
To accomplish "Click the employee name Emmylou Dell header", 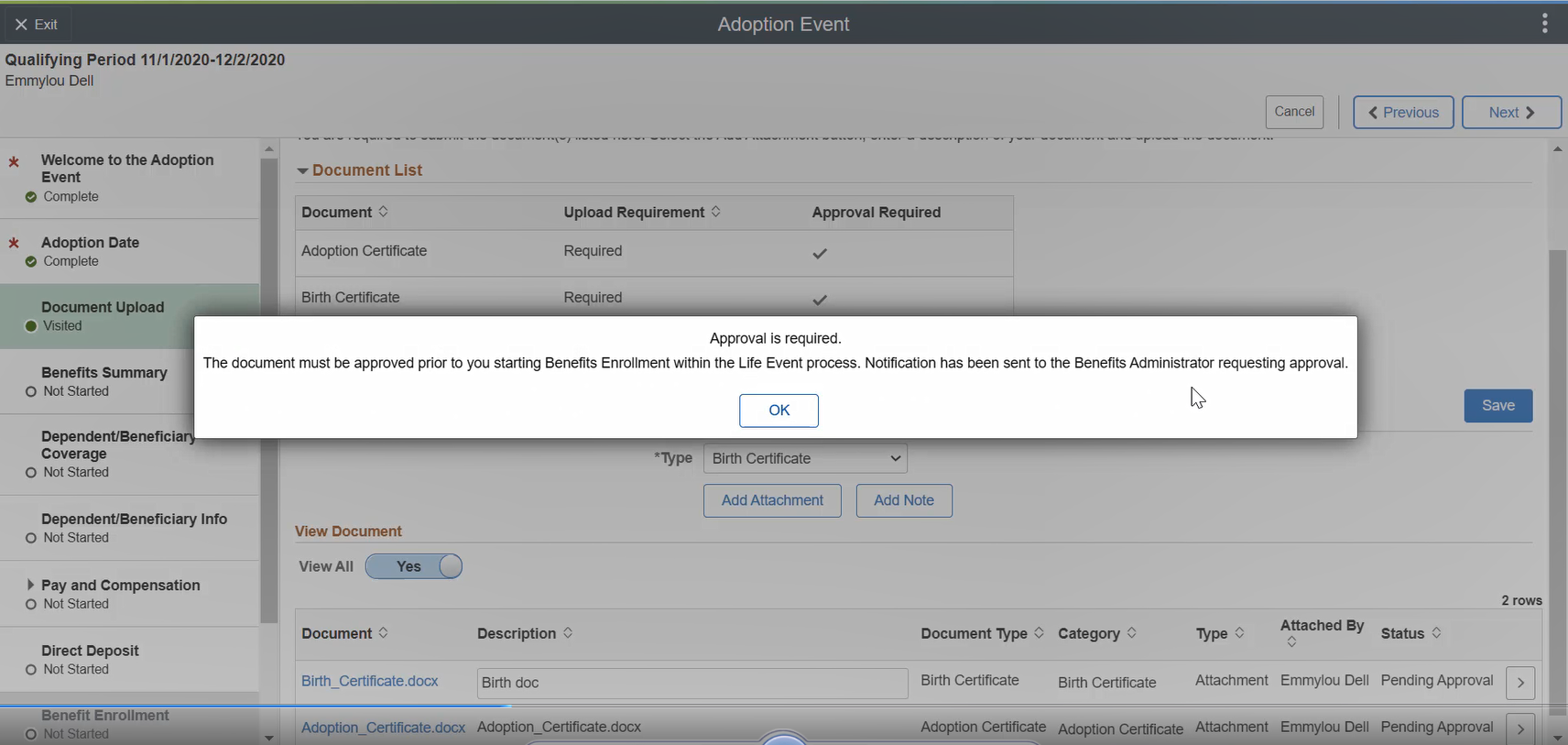I will tap(49, 81).
